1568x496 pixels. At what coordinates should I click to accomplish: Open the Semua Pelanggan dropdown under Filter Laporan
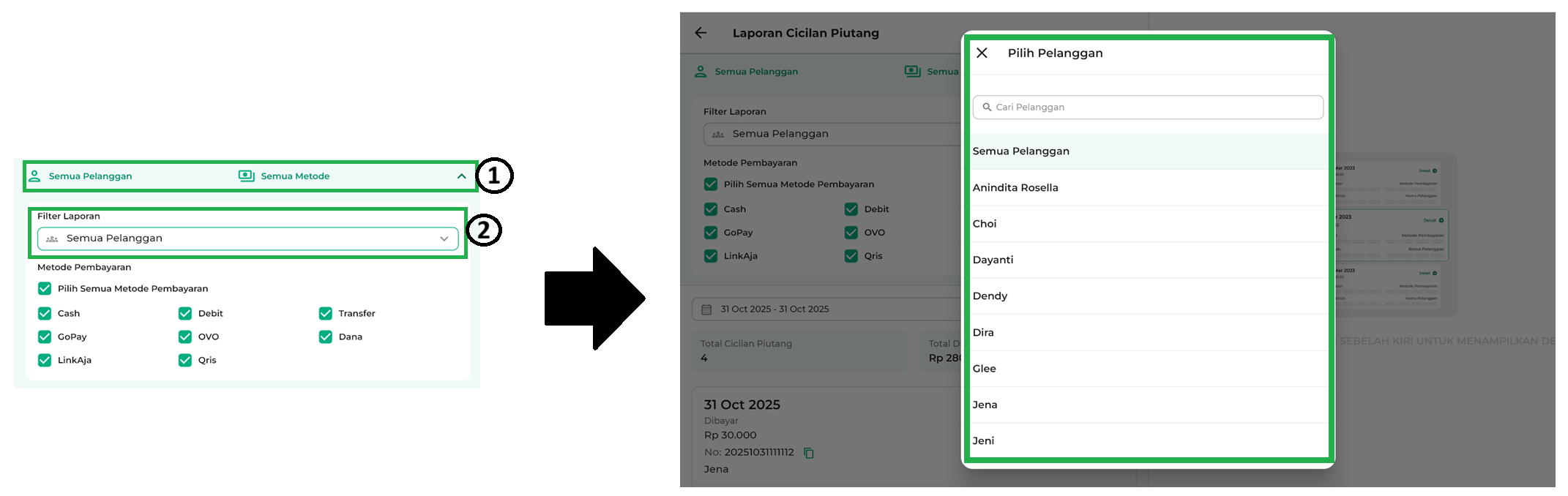tap(247, 238)
